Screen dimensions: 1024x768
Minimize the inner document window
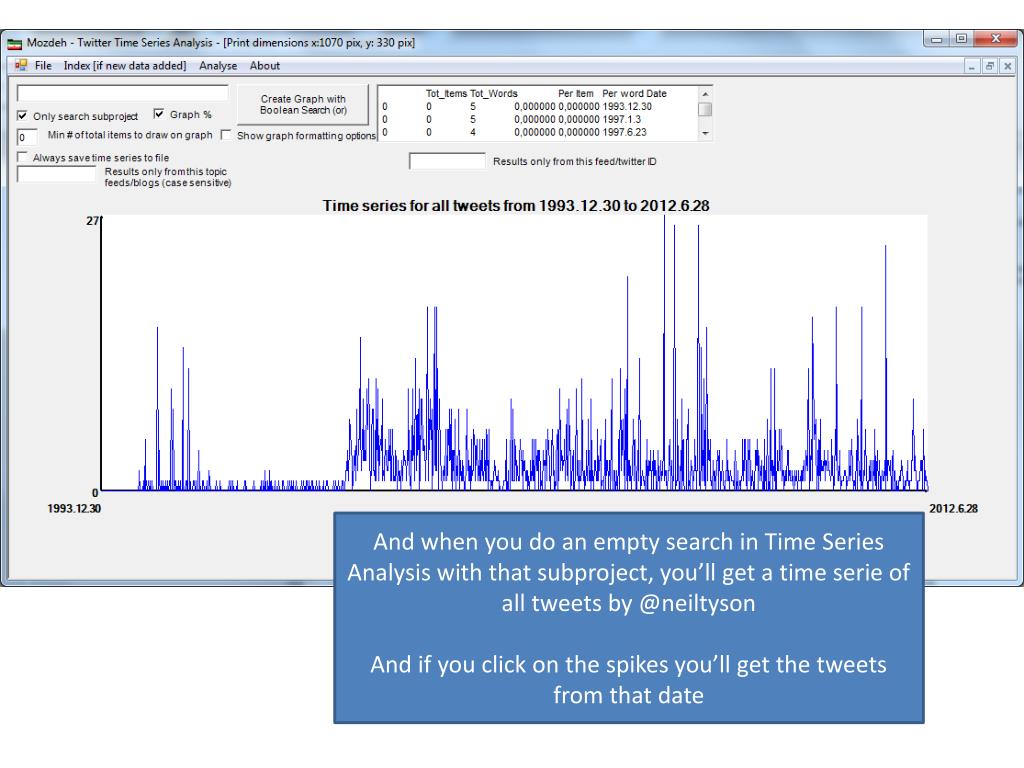point(972,66)
